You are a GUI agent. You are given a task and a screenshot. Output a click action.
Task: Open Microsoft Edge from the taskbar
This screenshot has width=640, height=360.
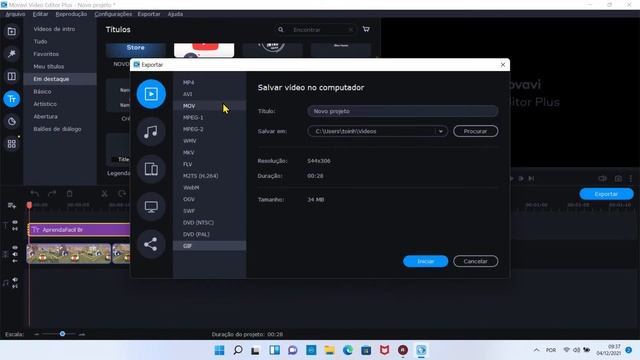click(x=348, y=350)
